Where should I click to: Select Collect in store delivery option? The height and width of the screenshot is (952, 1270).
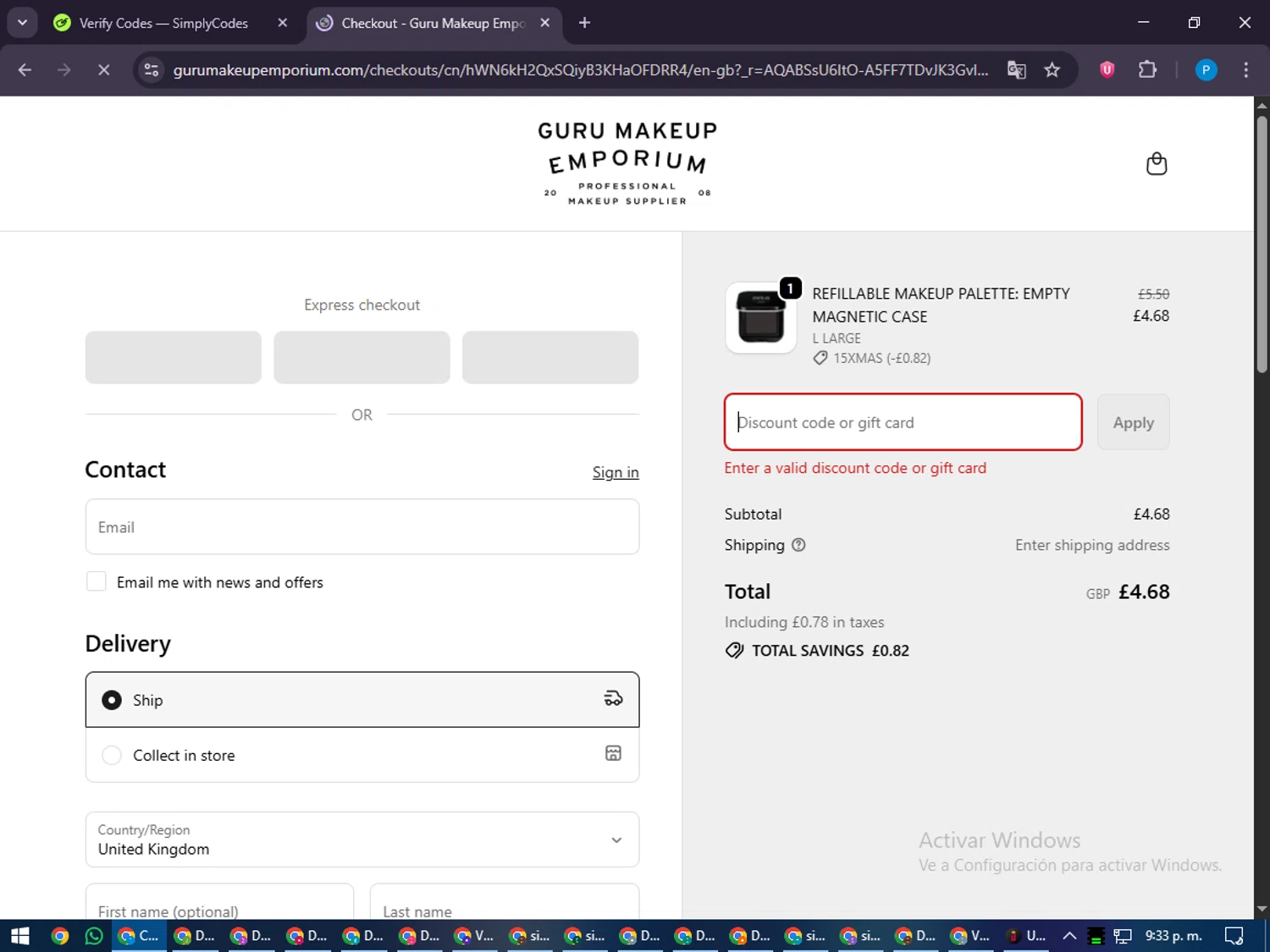tap(362, 755)
